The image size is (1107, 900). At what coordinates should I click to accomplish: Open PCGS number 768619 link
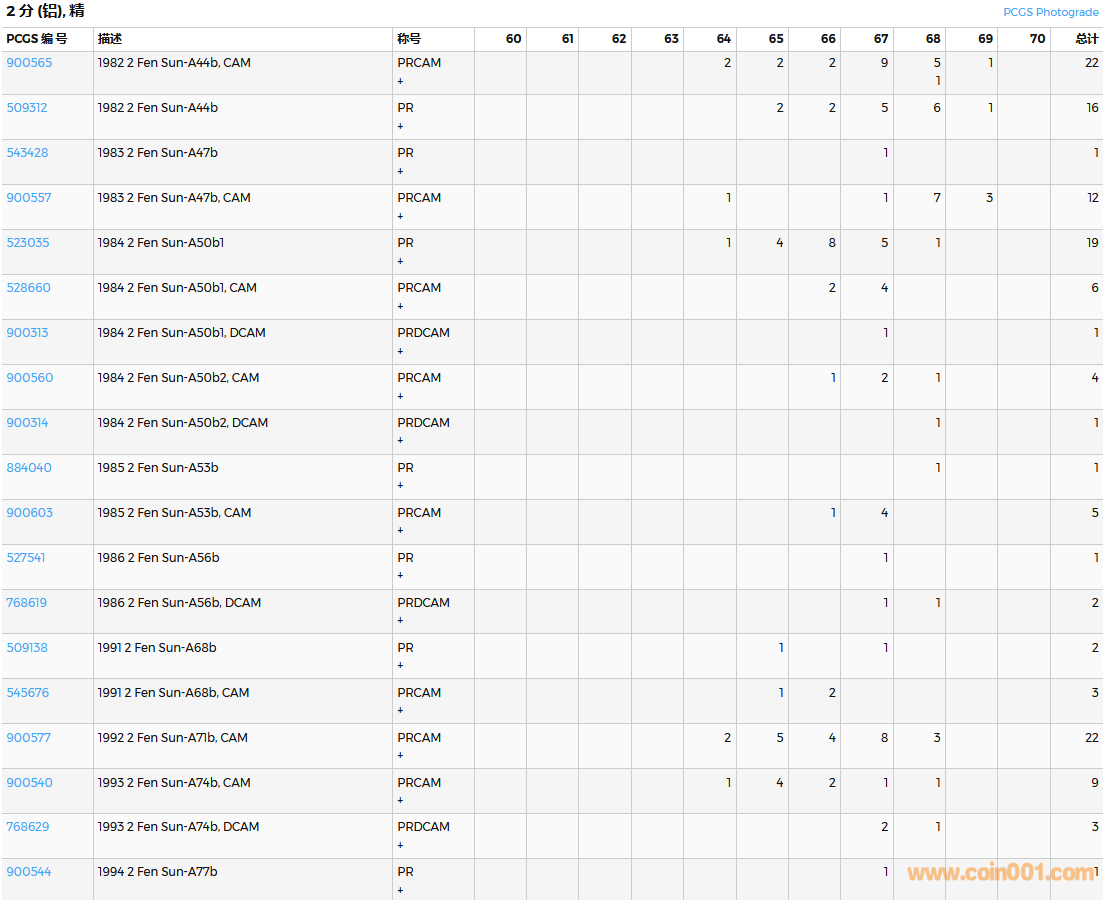pos(27,602)
